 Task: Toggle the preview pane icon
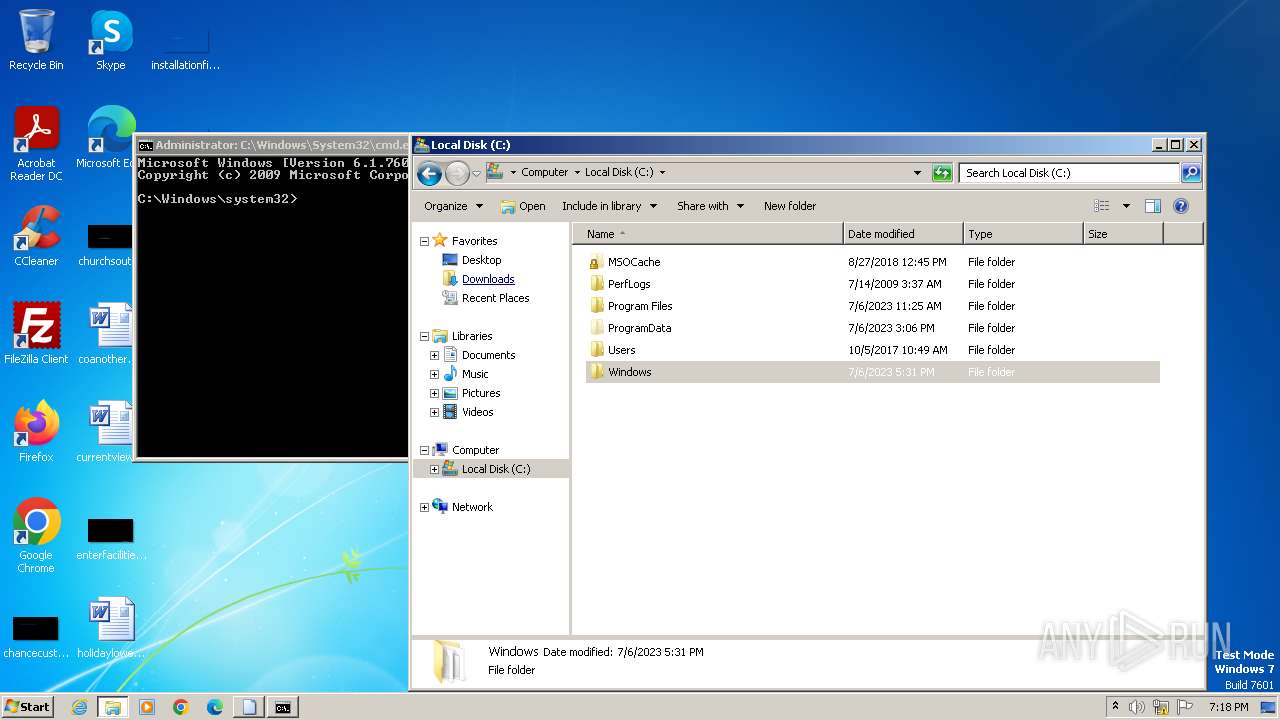pos(1153,206)
